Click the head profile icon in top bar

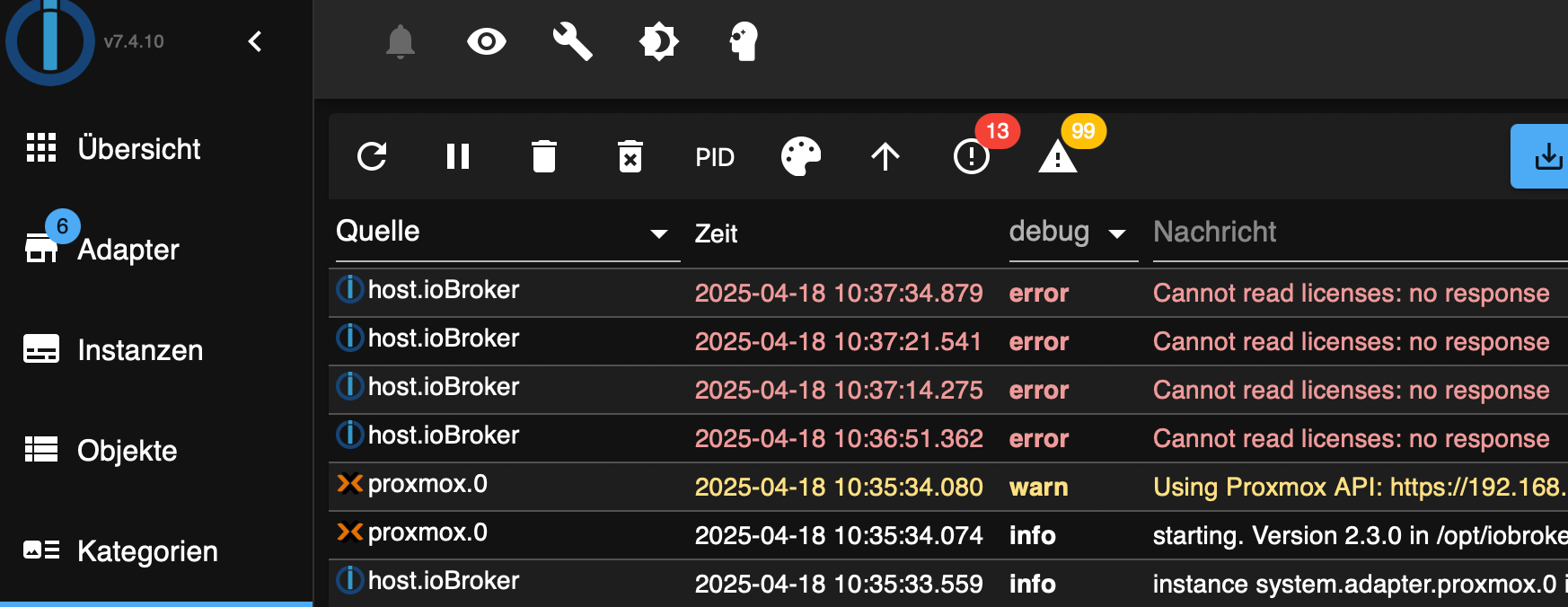click(744, 41)
